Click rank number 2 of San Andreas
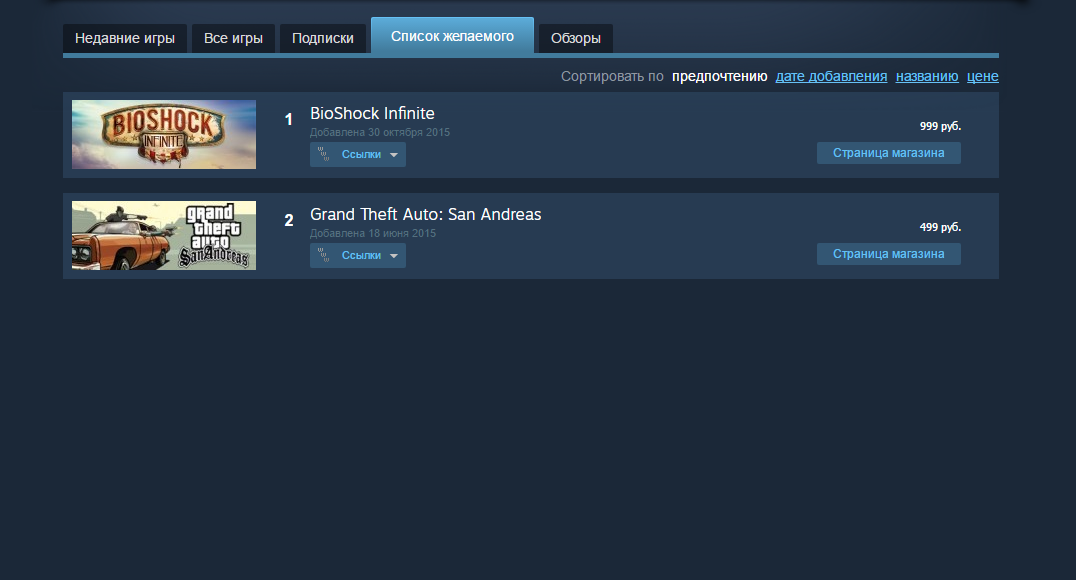The image size is (1076, 580). [x=289, y=220]
